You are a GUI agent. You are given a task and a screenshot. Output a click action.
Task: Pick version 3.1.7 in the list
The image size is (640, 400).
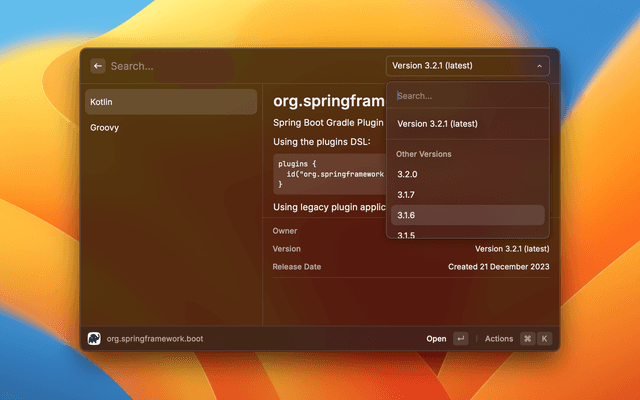[x=406, y=194]
